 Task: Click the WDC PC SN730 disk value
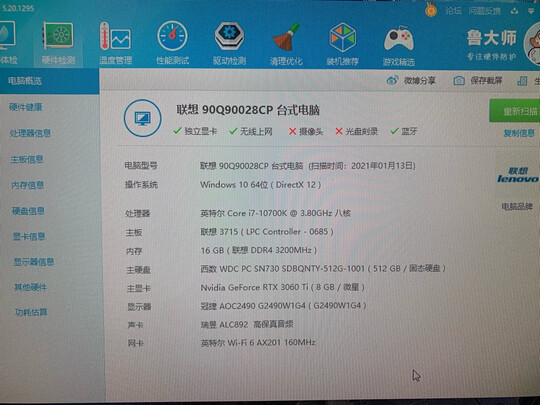click(x=323, y=268)
